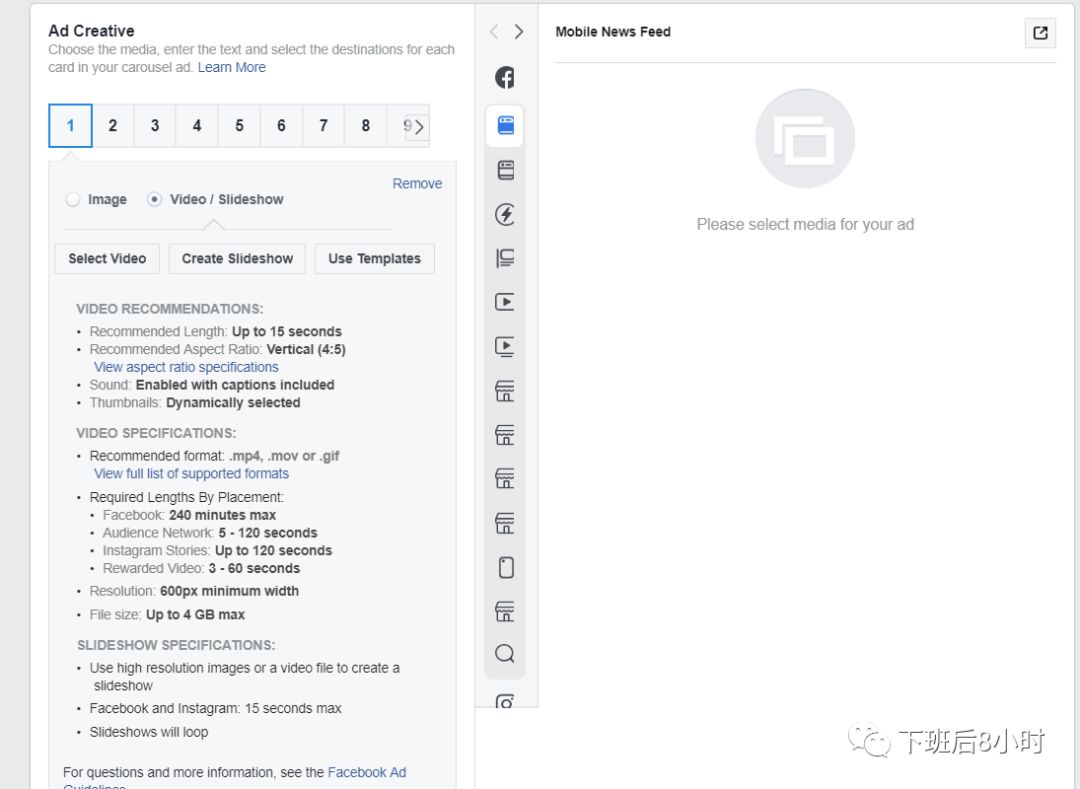This screenshot has width=1080, height=789.
Task: Click the SLIDESHOW SPECIFICATIONS heading
Action: [x=176, y=645]
